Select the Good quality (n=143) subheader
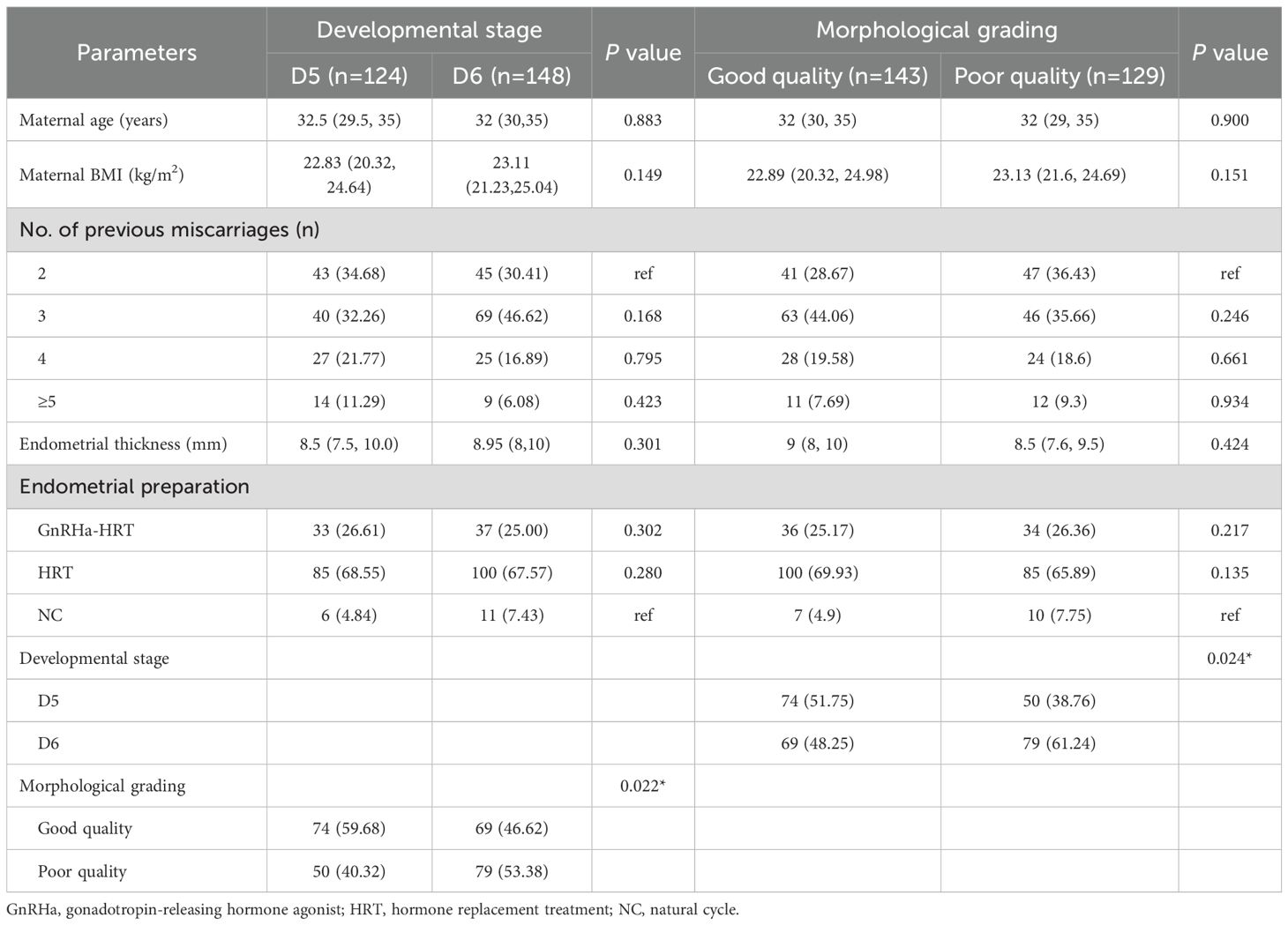The width and height of the screenshot is (1288, 925). tap(817, 76)
